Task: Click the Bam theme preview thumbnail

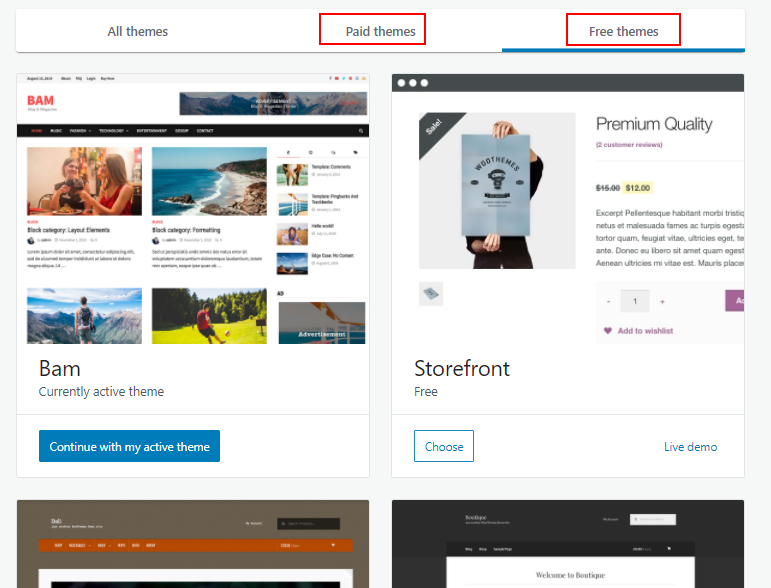Action: 193,210
